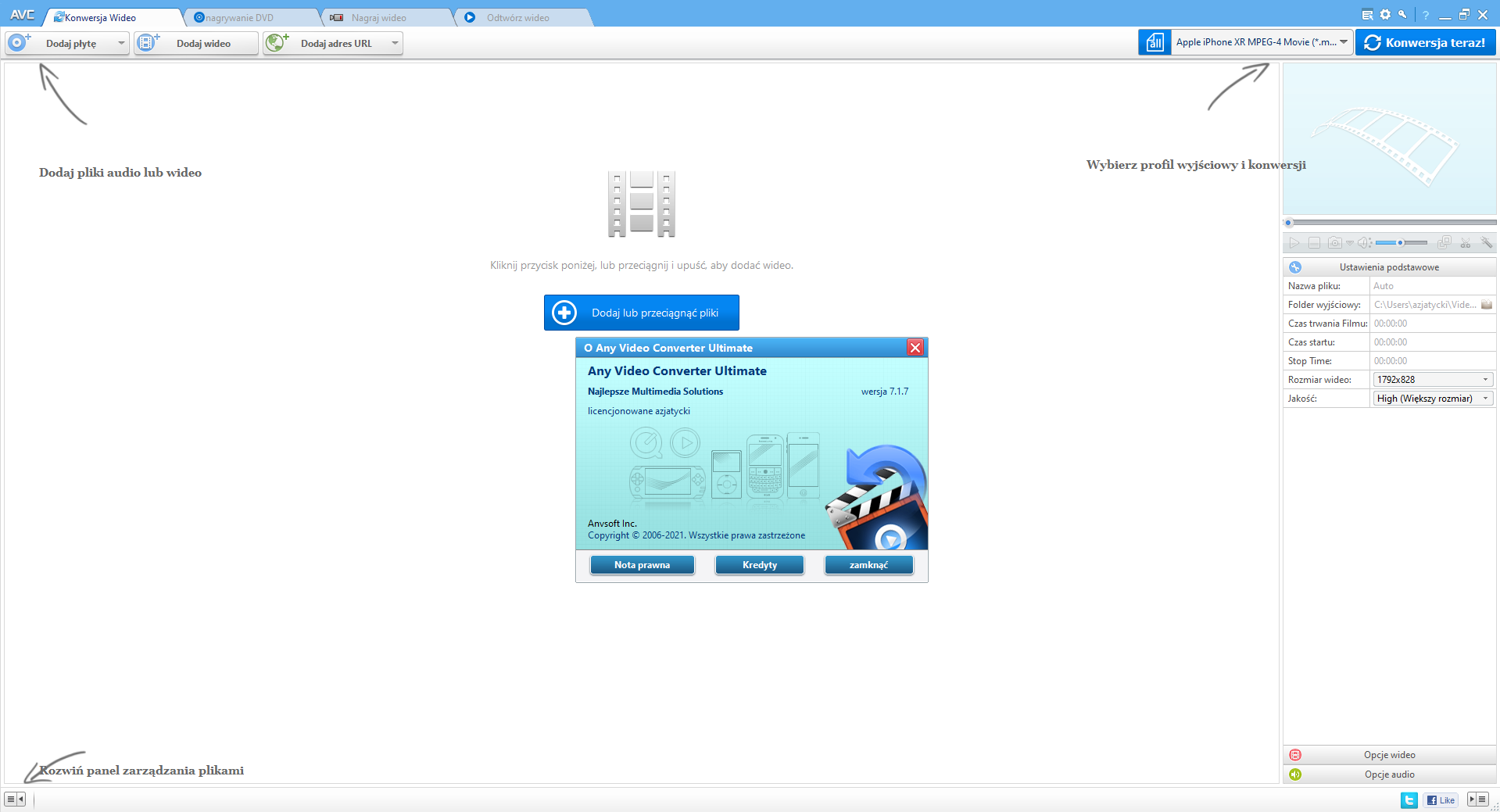Close the About dialog with red X

click(x=915, y=348)
